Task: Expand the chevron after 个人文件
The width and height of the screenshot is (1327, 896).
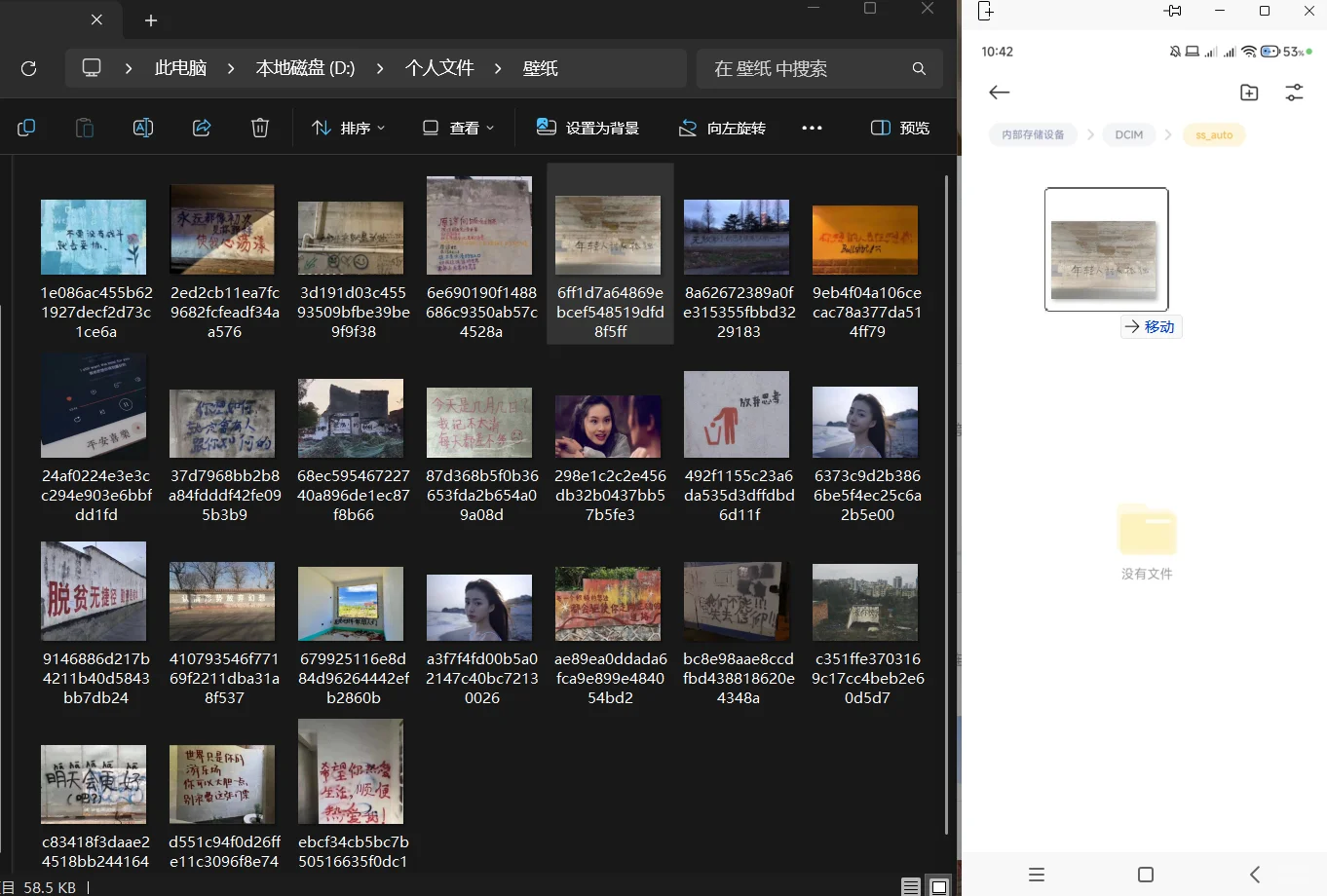Action: click(x=498, y=68)
